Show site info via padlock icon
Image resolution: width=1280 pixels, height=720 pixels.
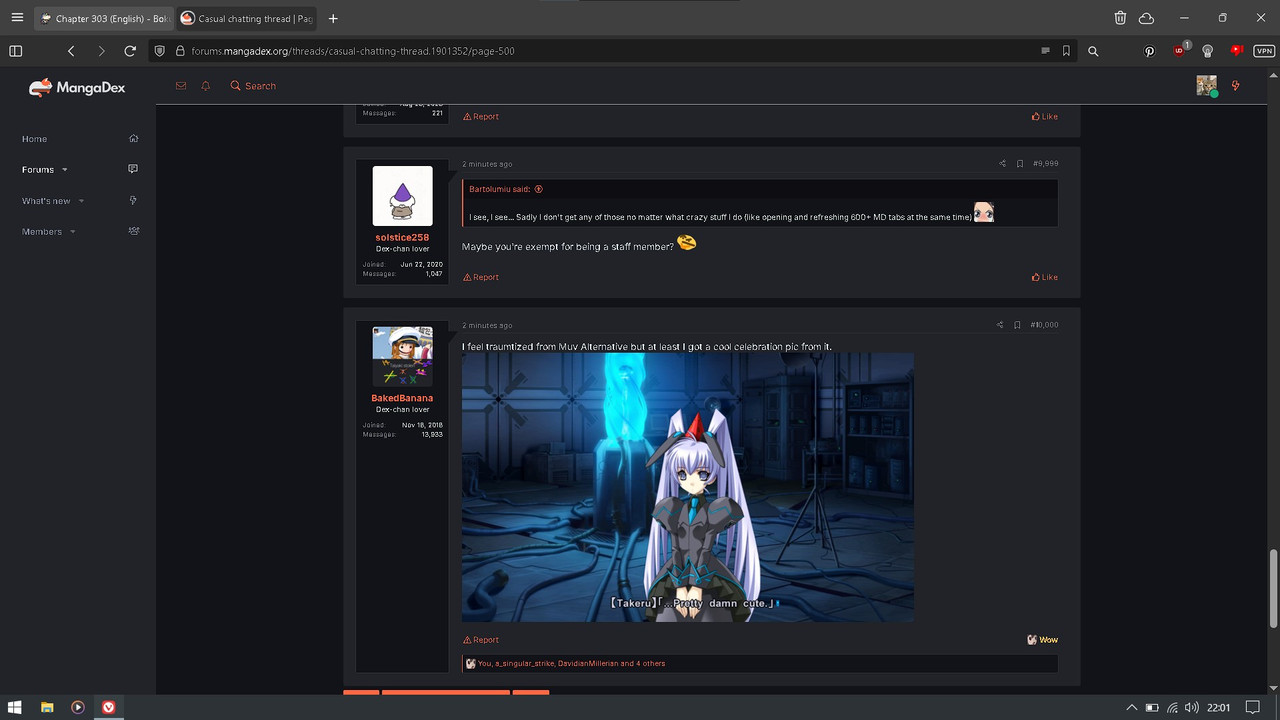pos(180,51)
